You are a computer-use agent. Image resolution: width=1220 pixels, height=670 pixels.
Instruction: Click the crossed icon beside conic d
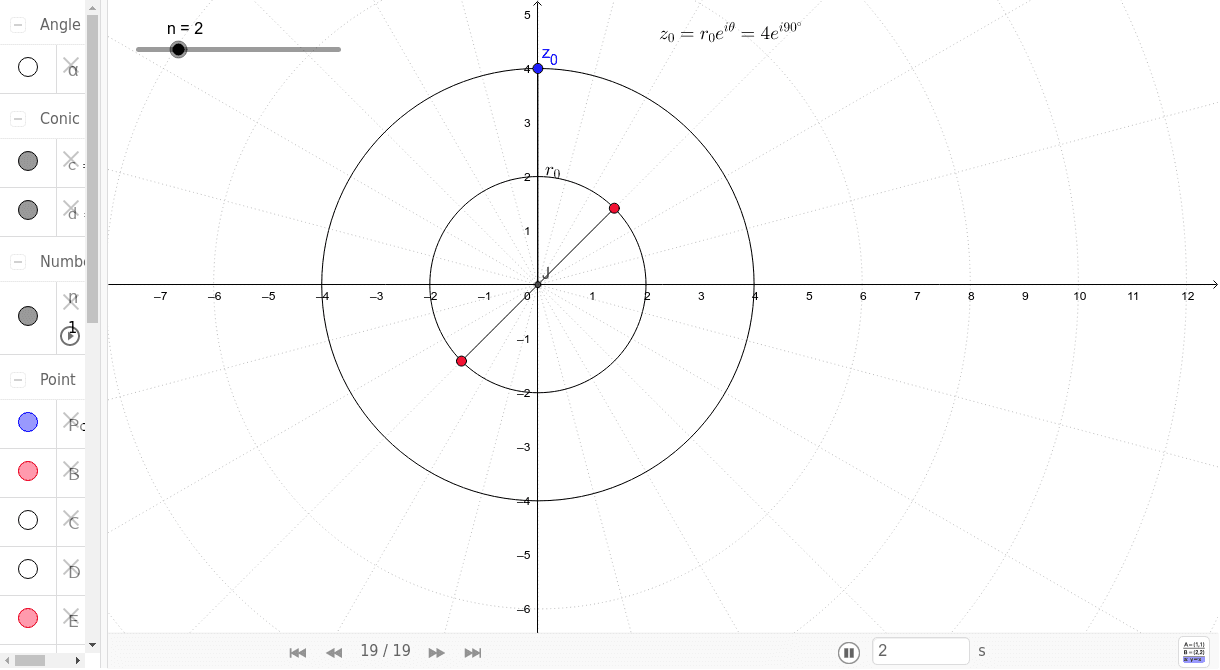pyautogui.click(x=71, y=209)
